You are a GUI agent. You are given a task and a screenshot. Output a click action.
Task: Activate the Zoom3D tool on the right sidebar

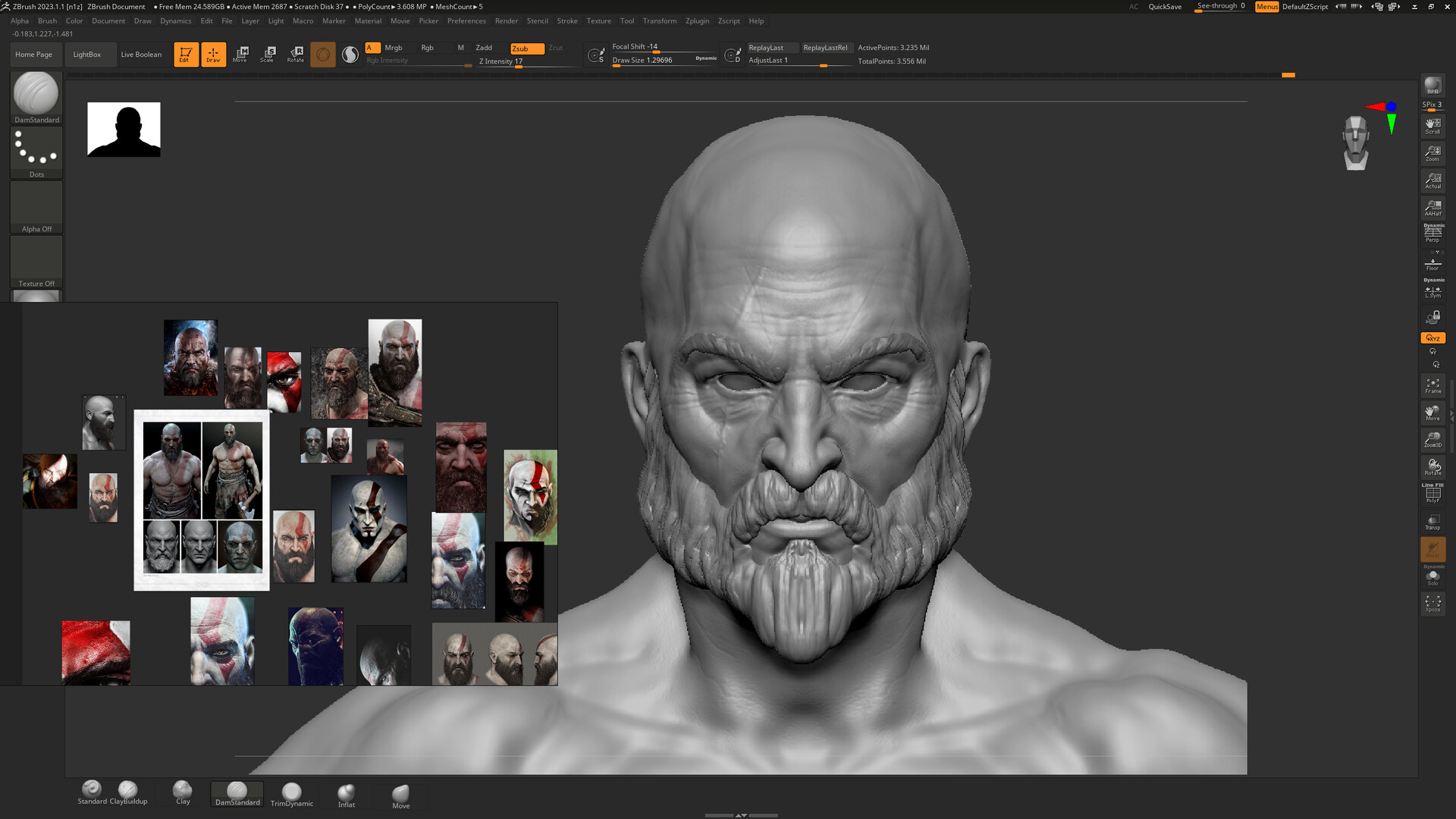coord(1433,439)
